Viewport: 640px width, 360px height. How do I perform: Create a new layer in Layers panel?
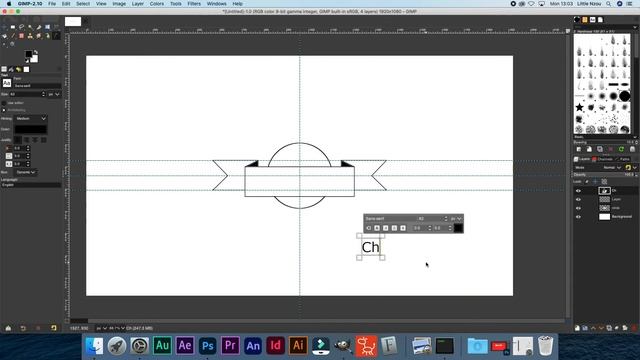577,328
